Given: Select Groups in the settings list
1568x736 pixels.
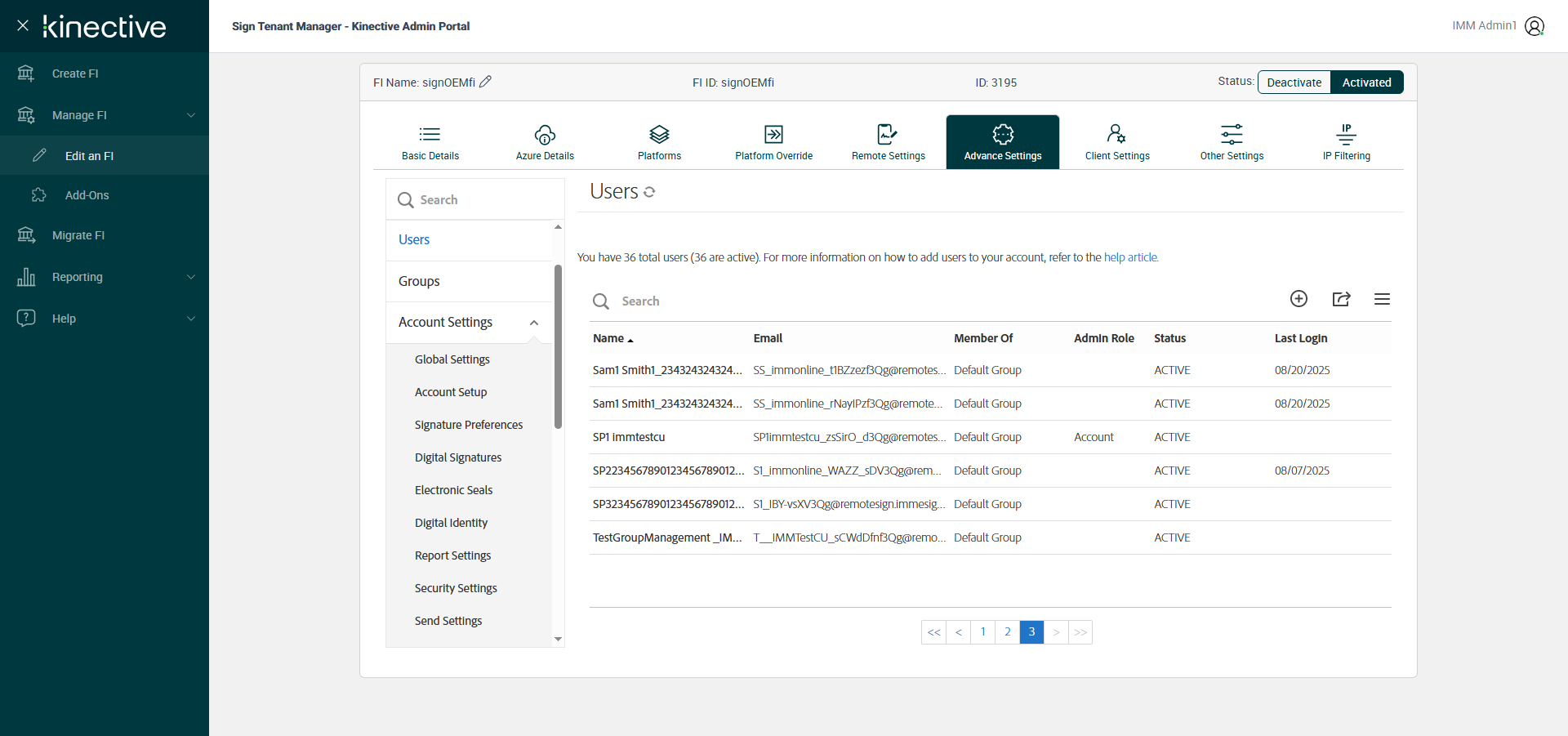Looking at the screenshot, I should coord(419,281).
